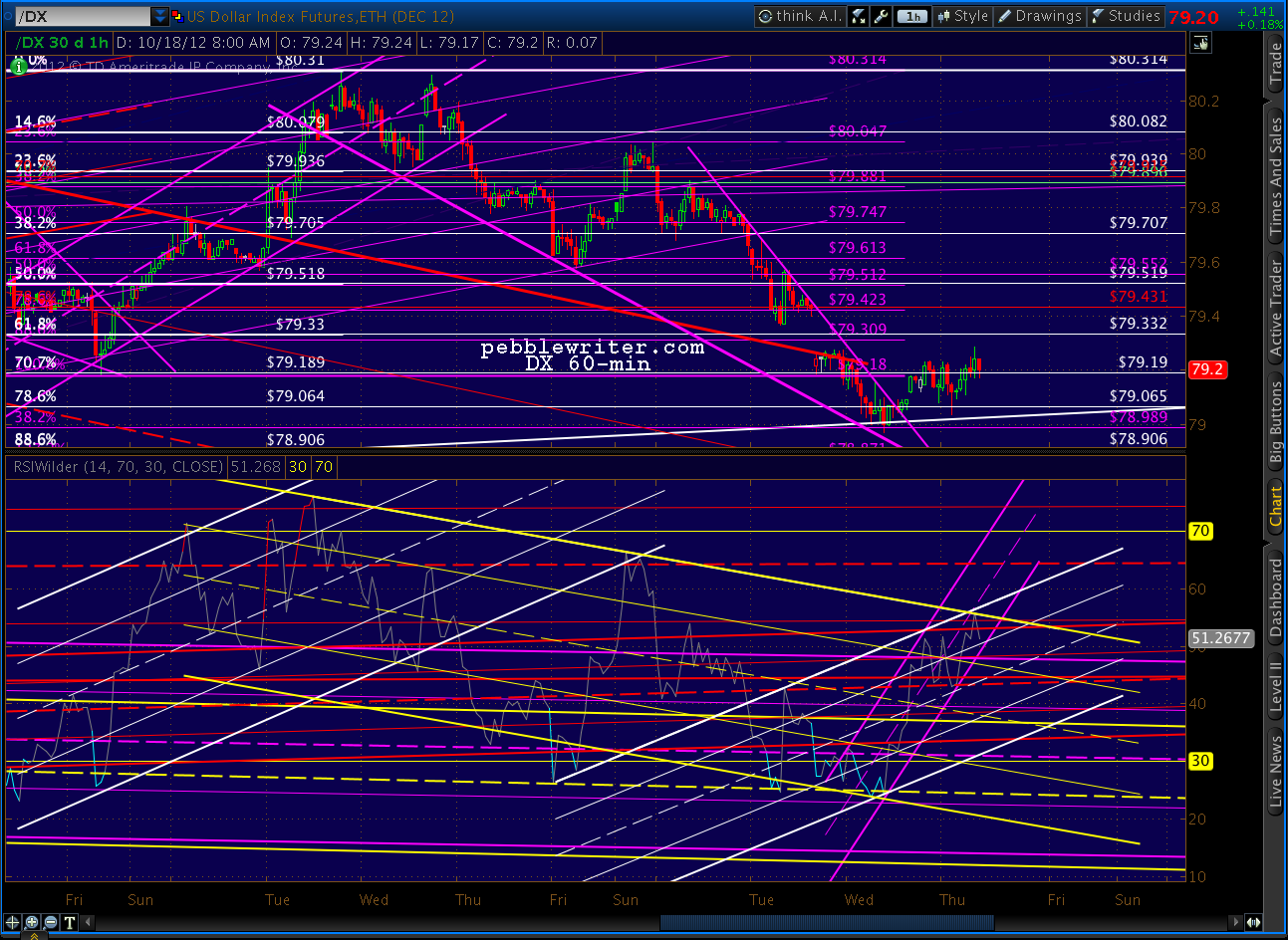Open the Studies menu
This screenshot has height=940, width=1288.
(1127, 16)
